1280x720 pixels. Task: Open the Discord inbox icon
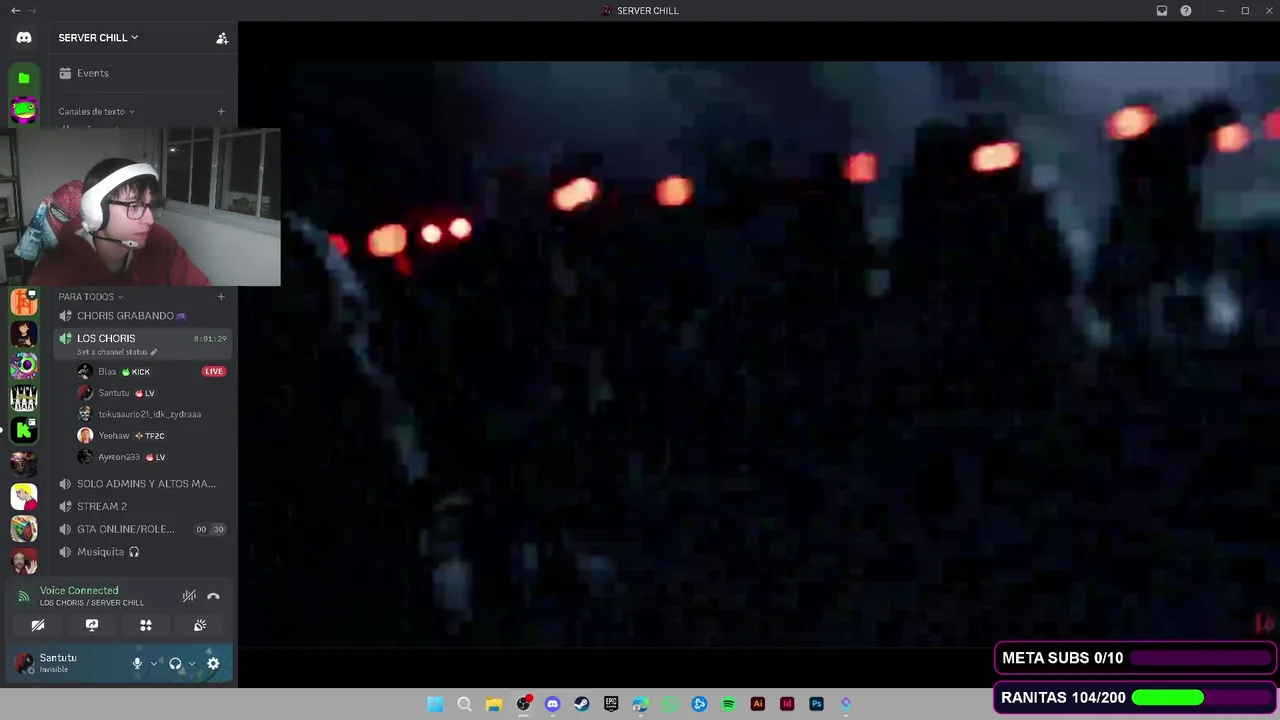[1162, 10]
